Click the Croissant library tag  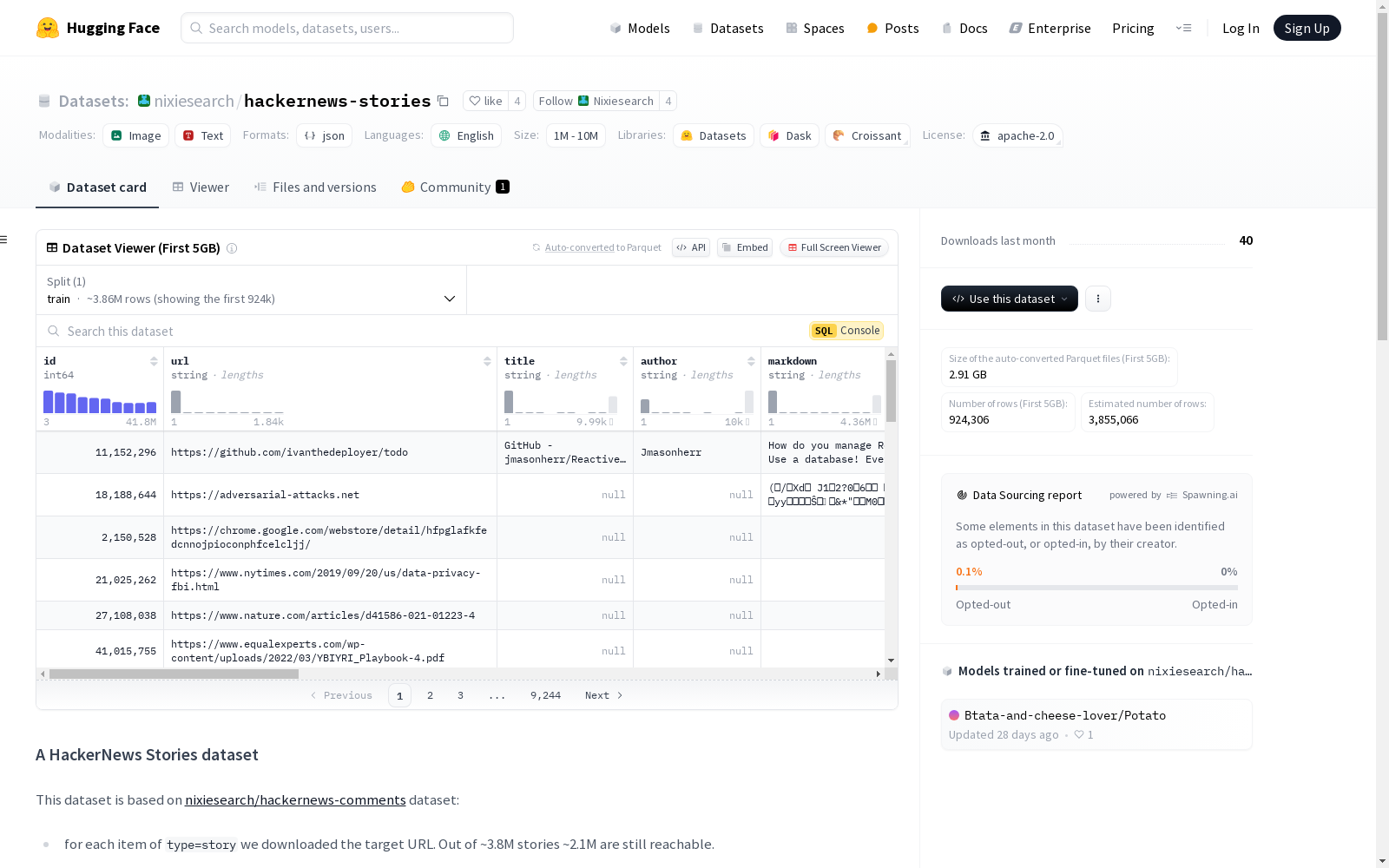[x=867, y=135]
